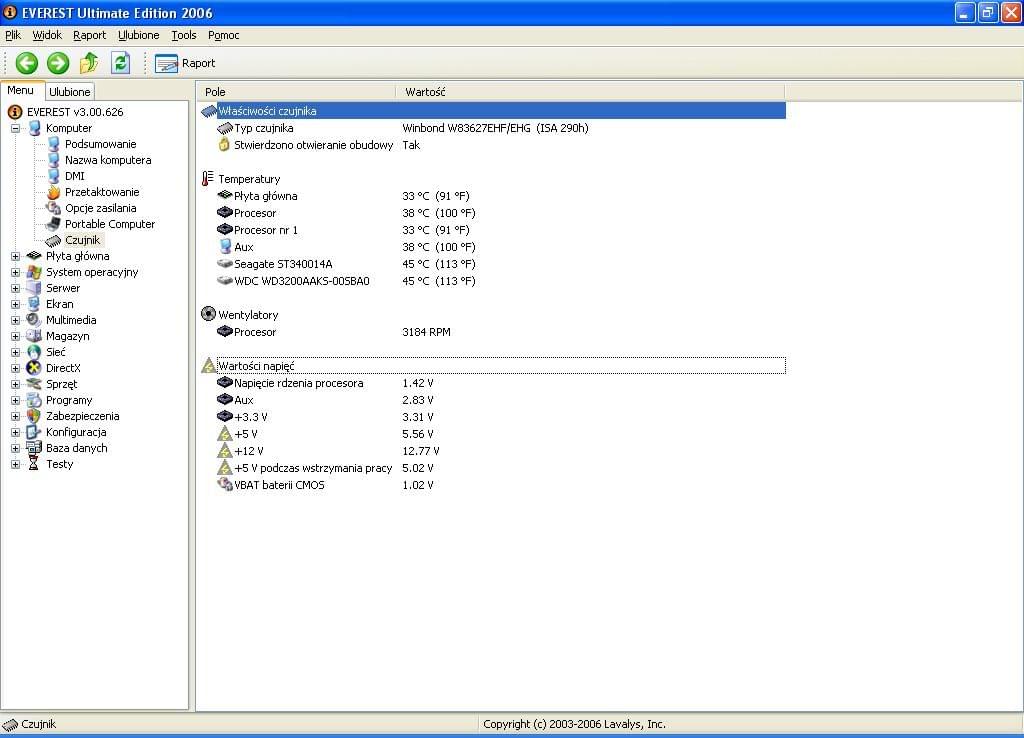Expand the System operacyjny node
1024x738 pixels.
click(x=16, y=272)
